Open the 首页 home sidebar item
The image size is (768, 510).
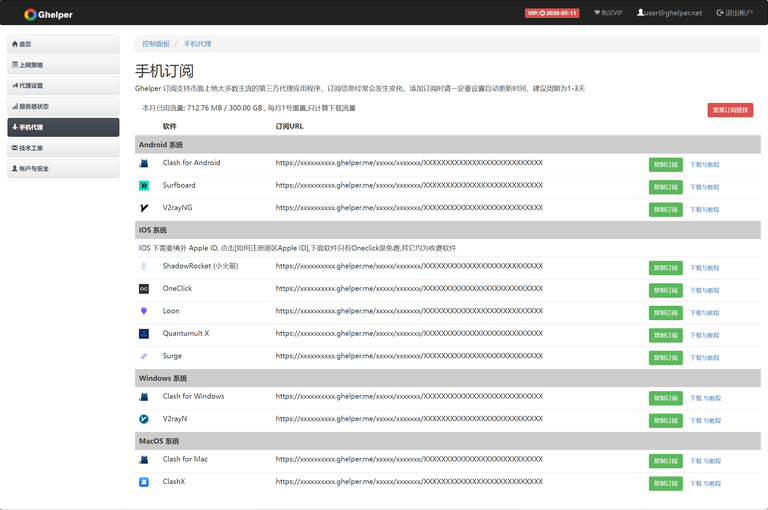pyautogui.click(x=63, y=44)
